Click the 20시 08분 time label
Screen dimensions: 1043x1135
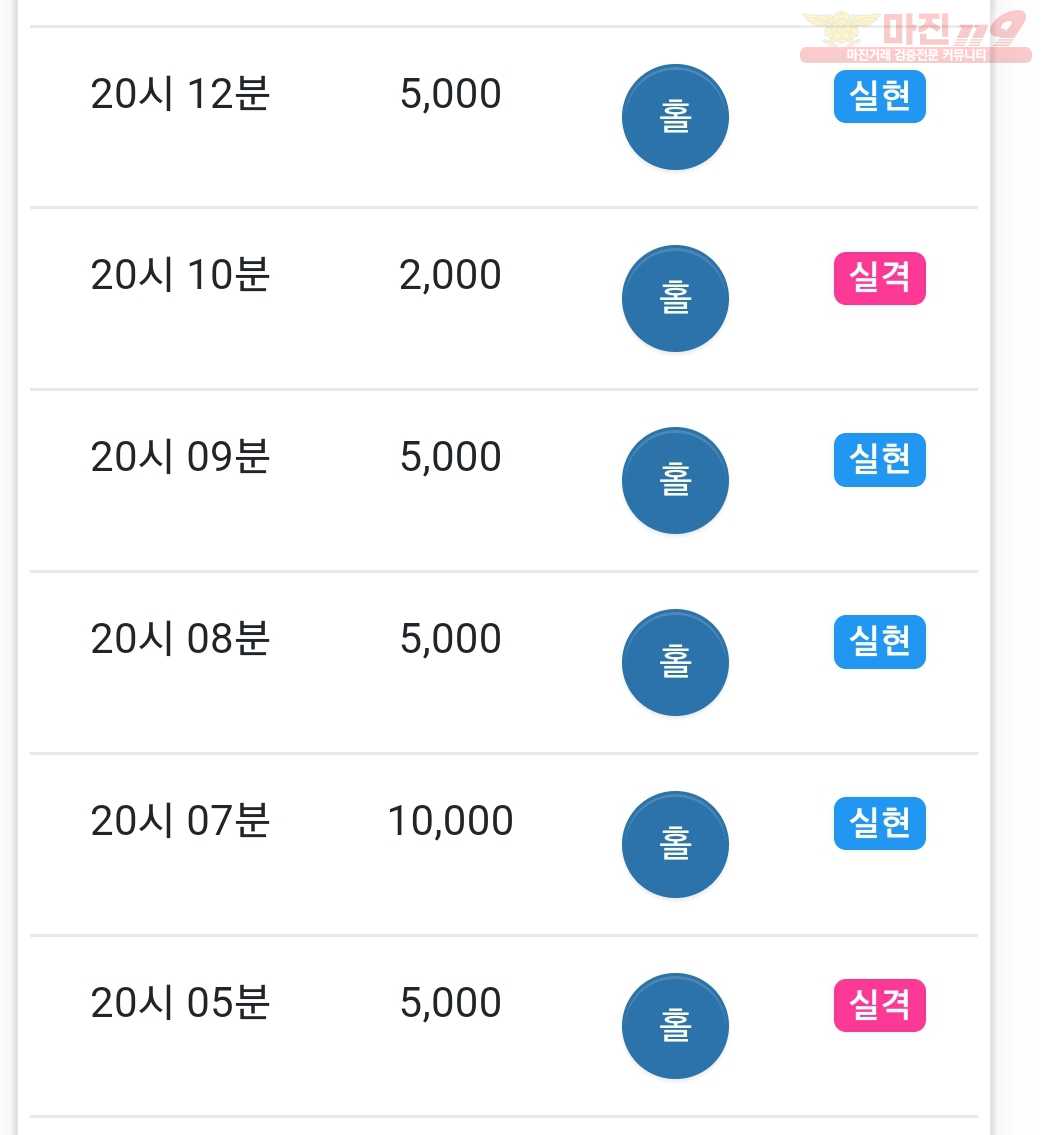pyautogui.click(x=180, y=638)
